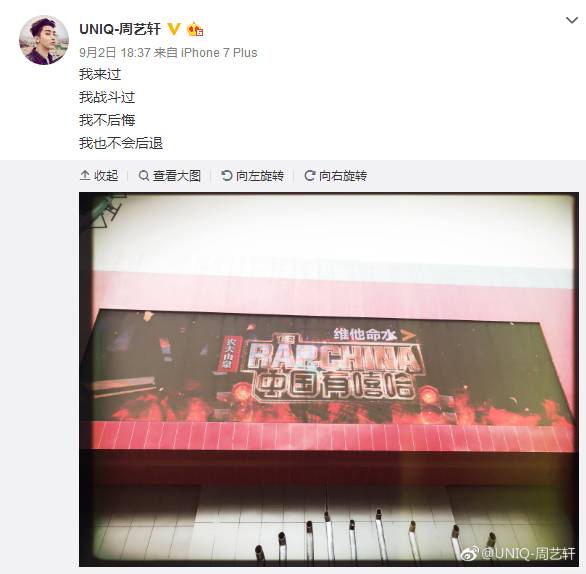Open UNIQ-周艺轩 profile avatar picture
This screenshot has height=574, width=586.
point(44,40)
